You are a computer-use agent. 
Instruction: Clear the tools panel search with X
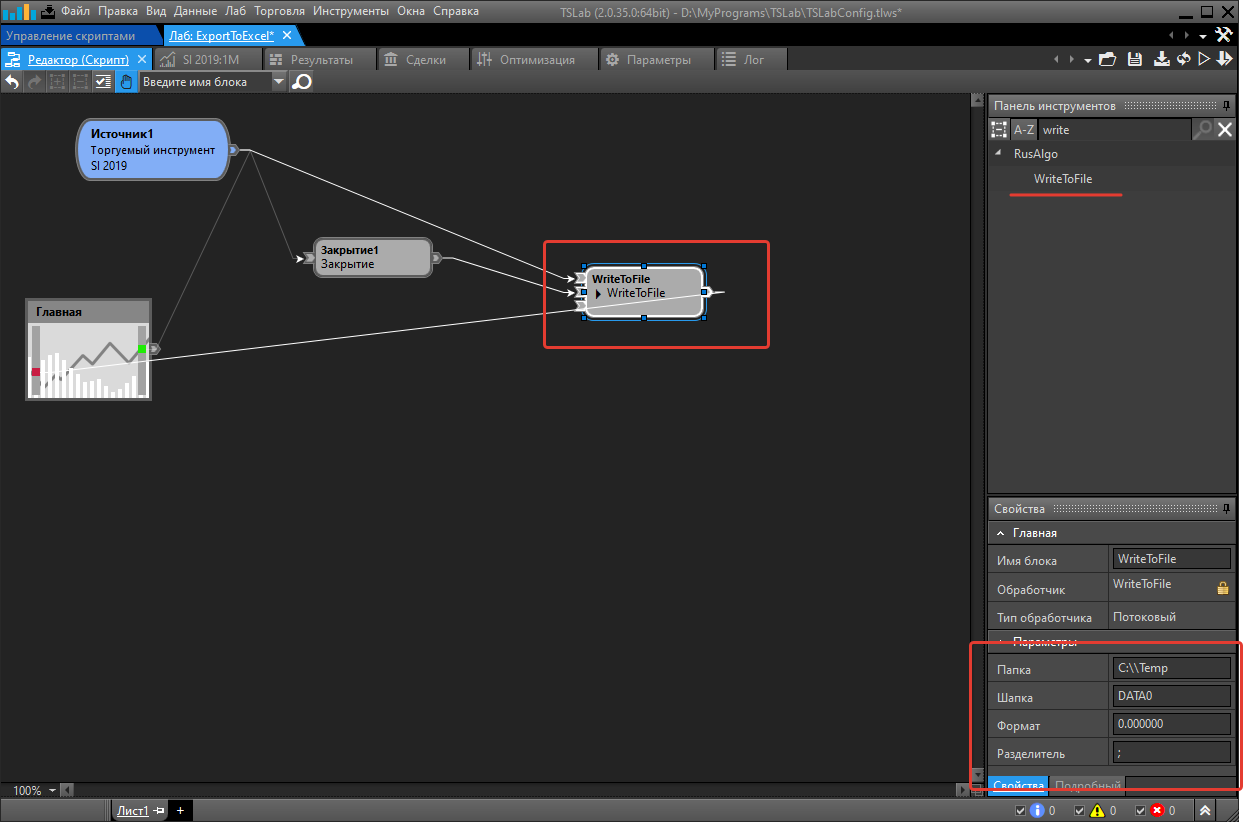[1224, 130]
